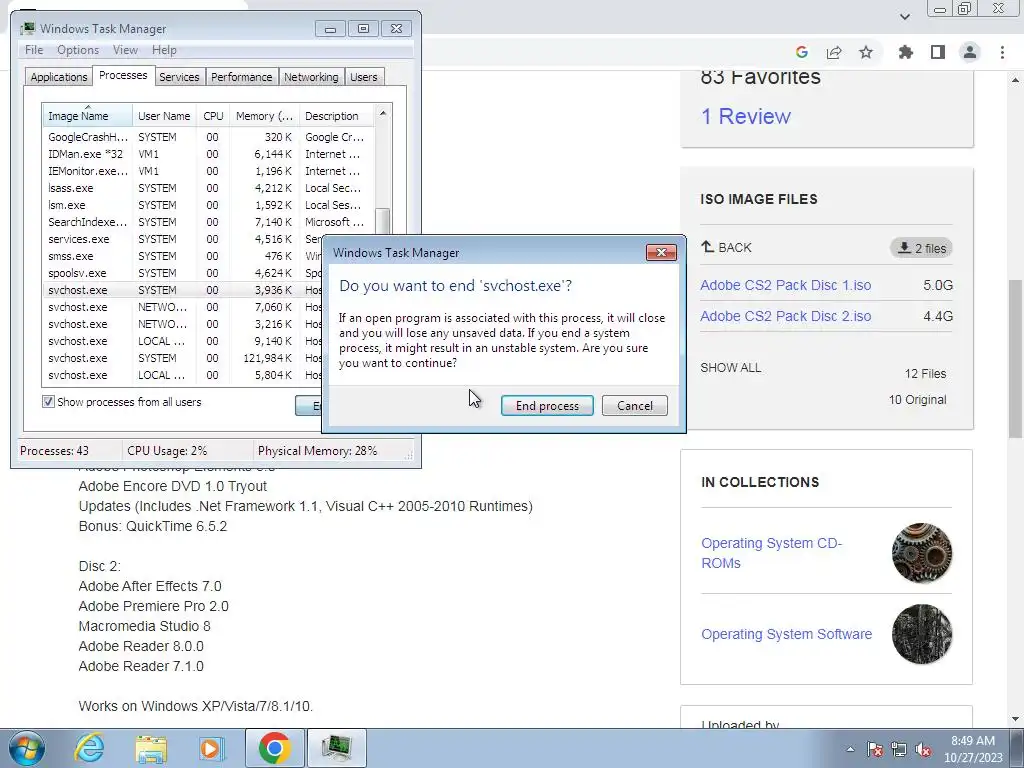
Task: Click End process in the confirmation dialog
Action: pyautogui.click(x=547, y=406)
